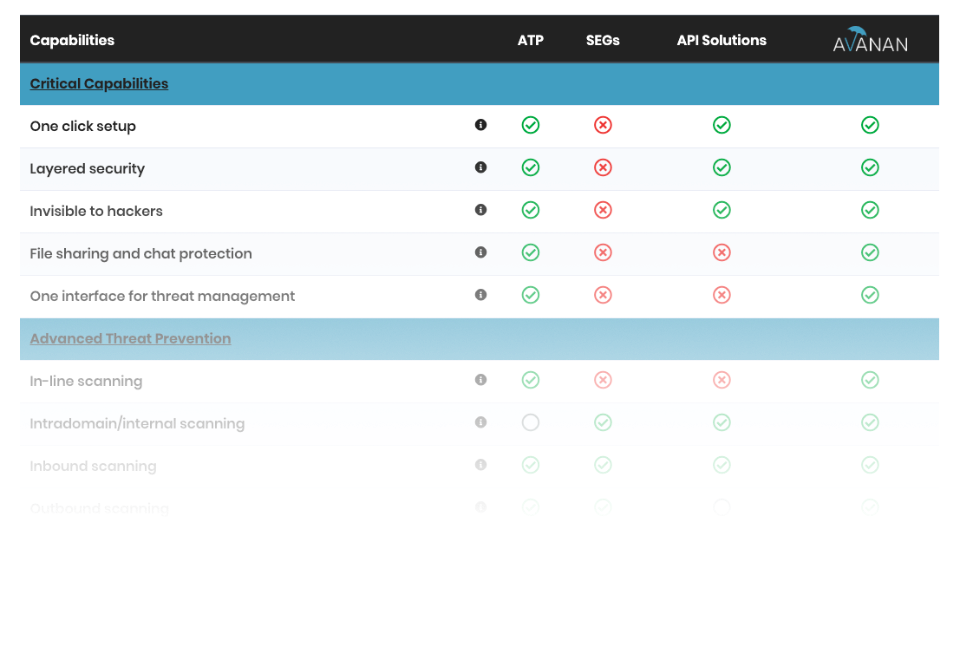Open info icon for In-line scanning
The image size is (960, 667).
coord(481,380)
